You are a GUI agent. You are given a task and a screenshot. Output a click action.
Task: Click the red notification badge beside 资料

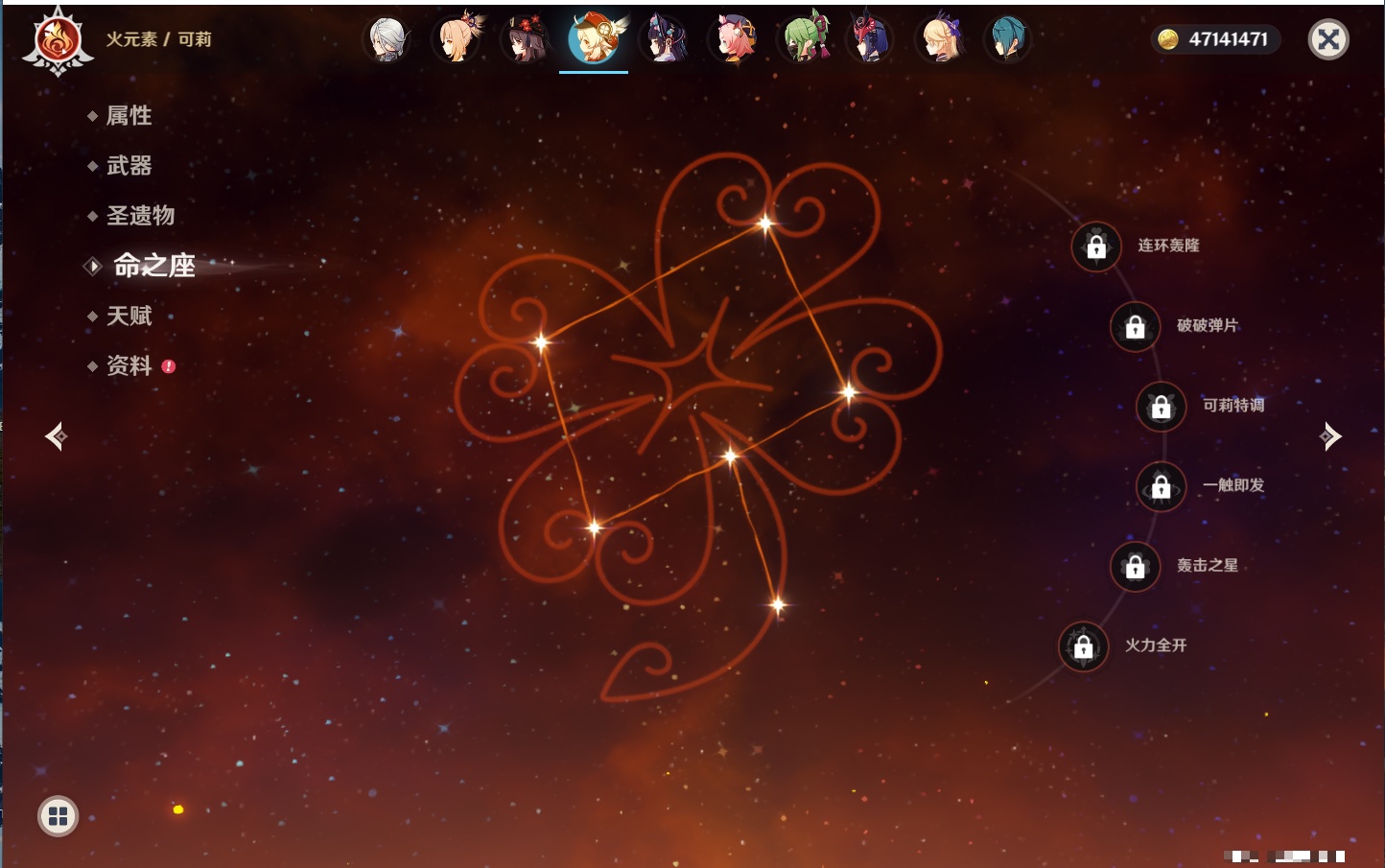coord(169,366)
